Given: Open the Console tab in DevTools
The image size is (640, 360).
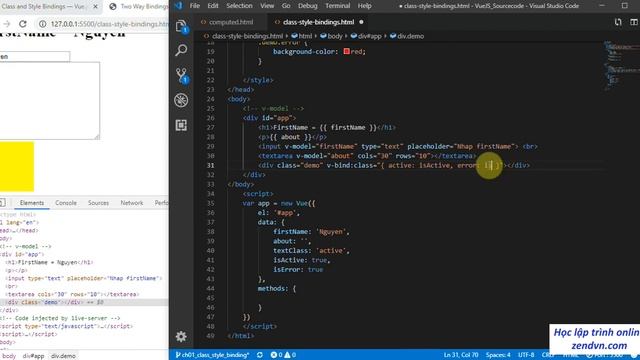Looking at the screenshot, I should click(x=66, y=203).
